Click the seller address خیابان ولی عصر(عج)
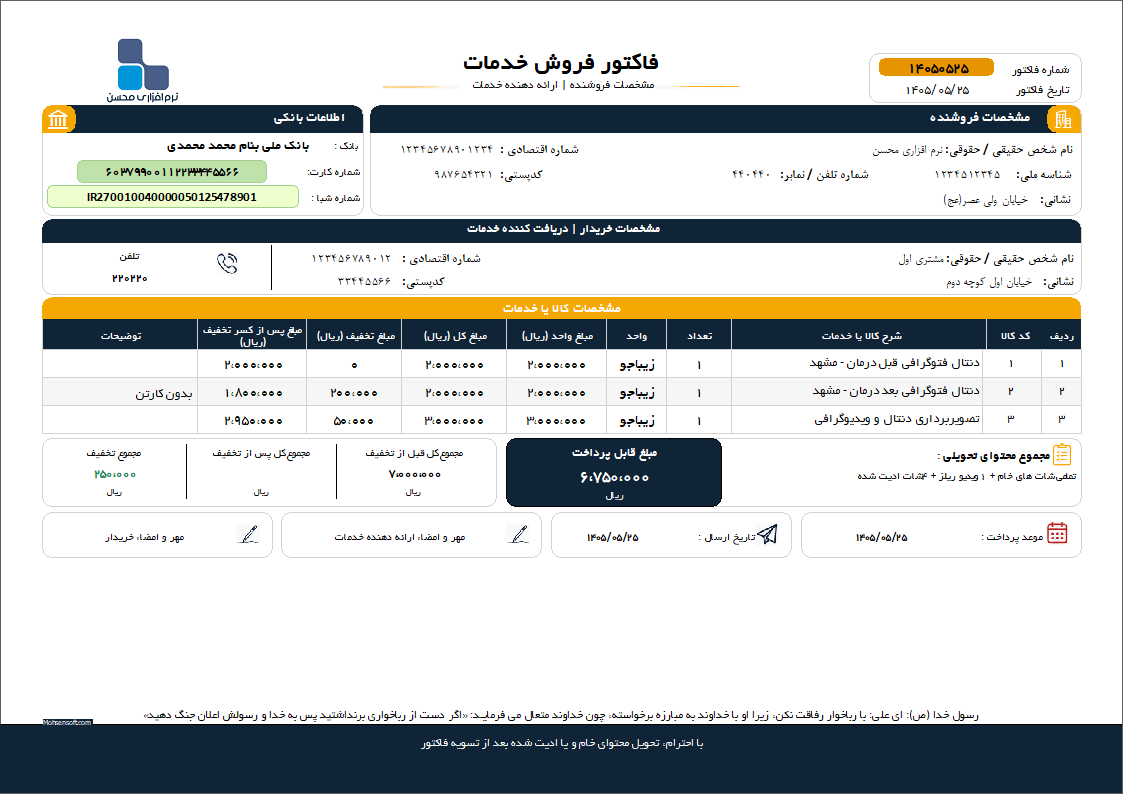Viewport: 1123px width, 794px height. coord(985,200)
